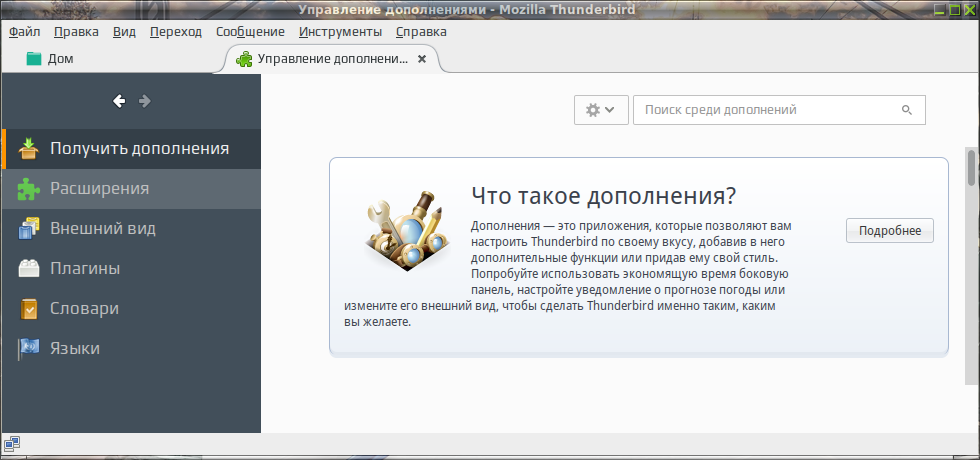This screenshot has width=980, height=460.
Task: Click the Подробнее button
Action: (890, 231)
